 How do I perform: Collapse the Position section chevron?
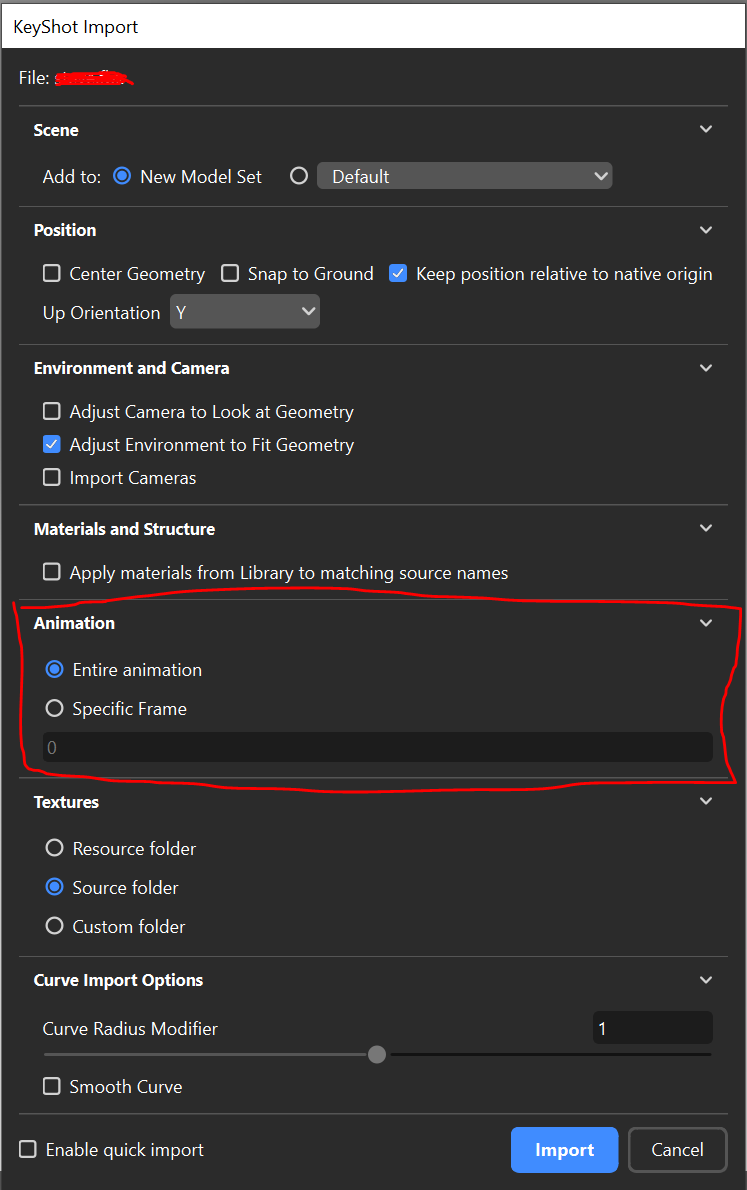[x=706, y=230]
